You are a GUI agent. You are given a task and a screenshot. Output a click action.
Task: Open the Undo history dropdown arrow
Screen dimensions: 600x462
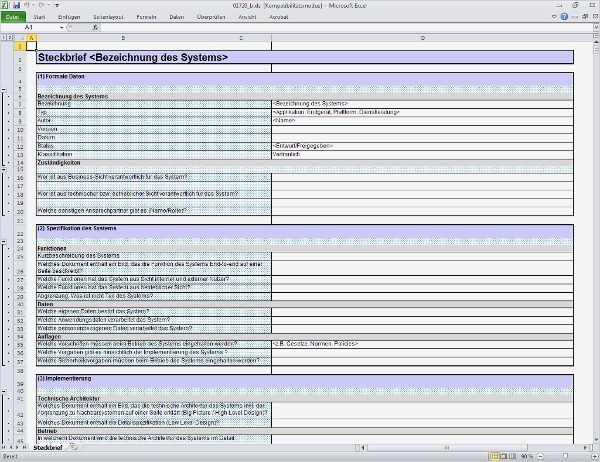click(33, 6)
